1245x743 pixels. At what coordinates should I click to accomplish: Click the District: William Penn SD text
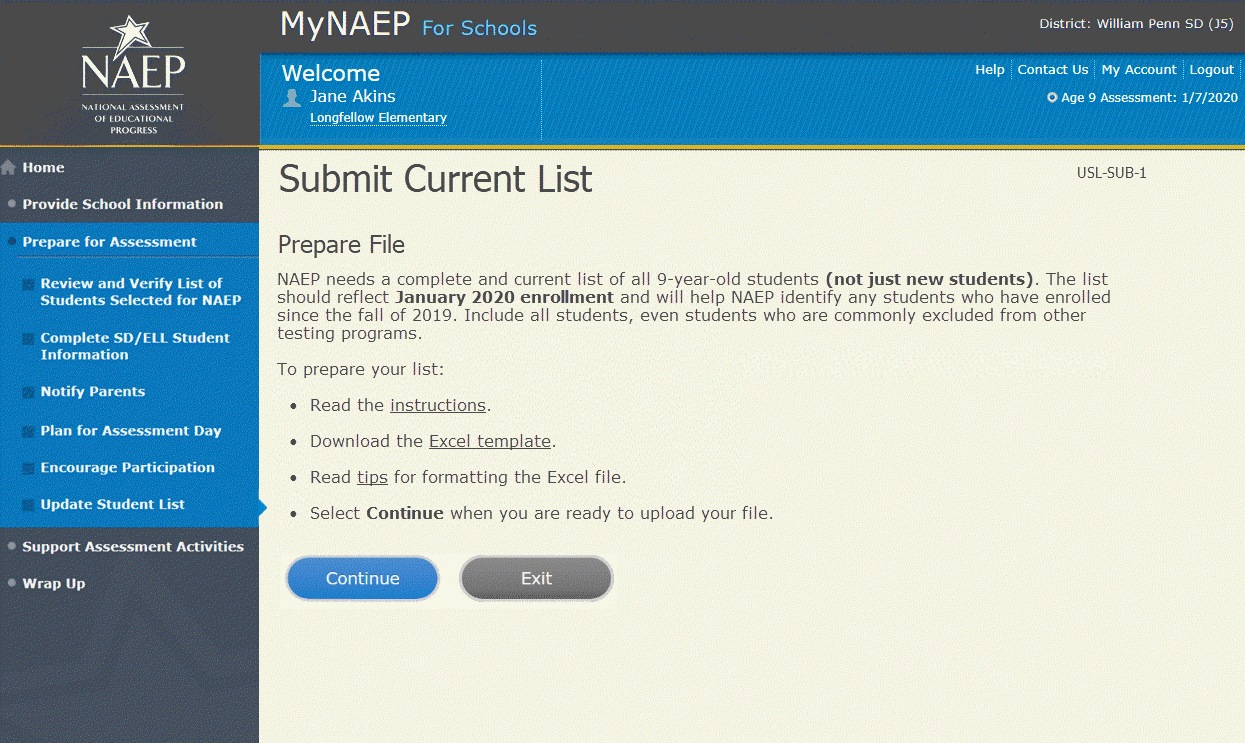point(1137,23)
